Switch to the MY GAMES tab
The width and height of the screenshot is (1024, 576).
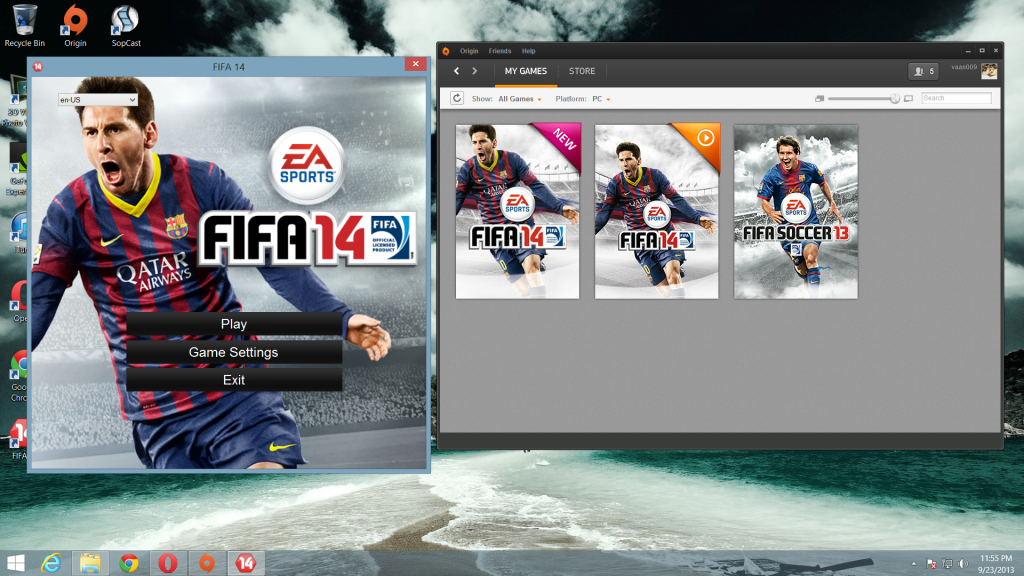(x=526, y=71)
